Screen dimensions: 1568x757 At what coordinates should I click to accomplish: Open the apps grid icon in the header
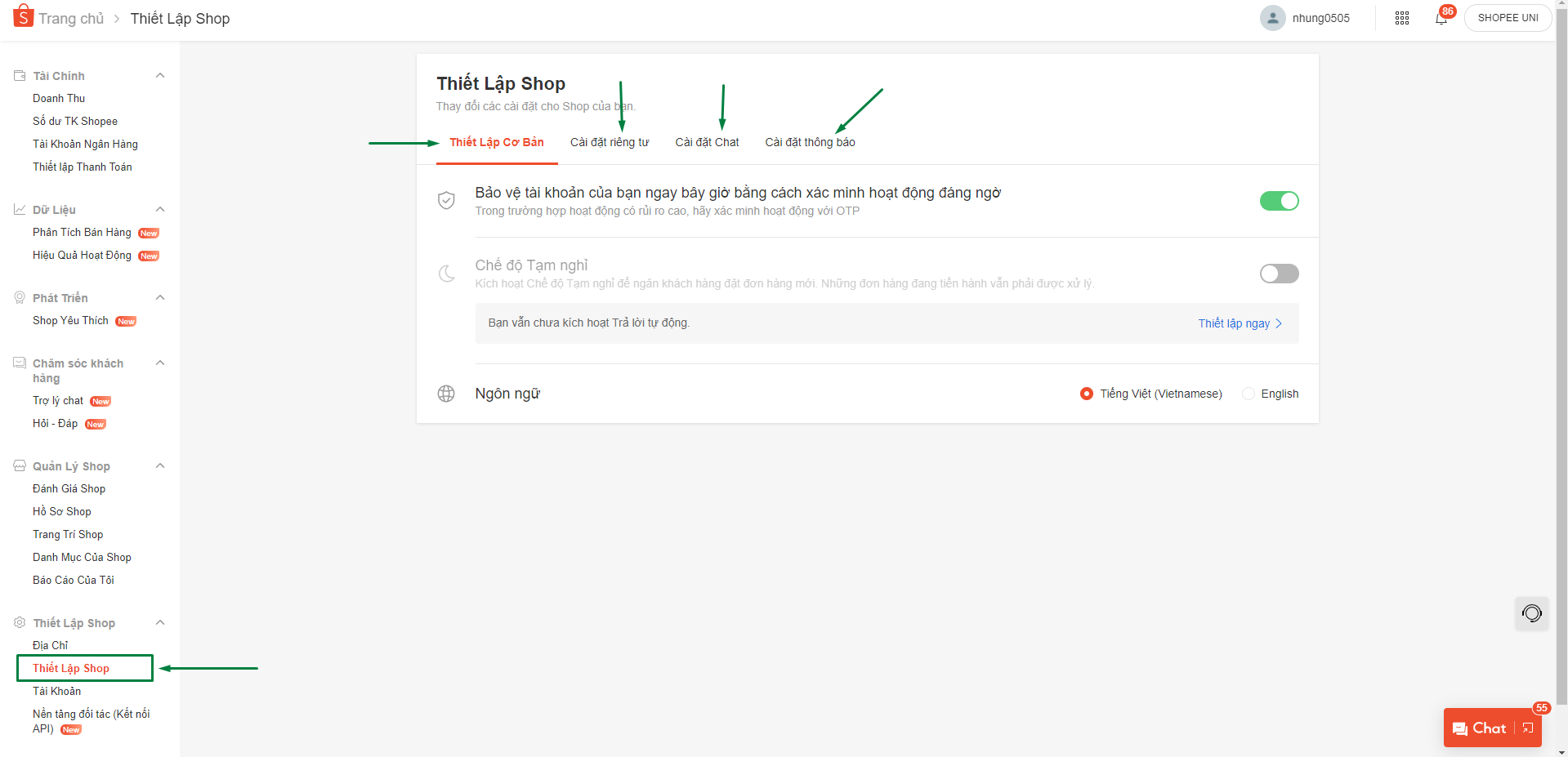tap(1402, 17)
